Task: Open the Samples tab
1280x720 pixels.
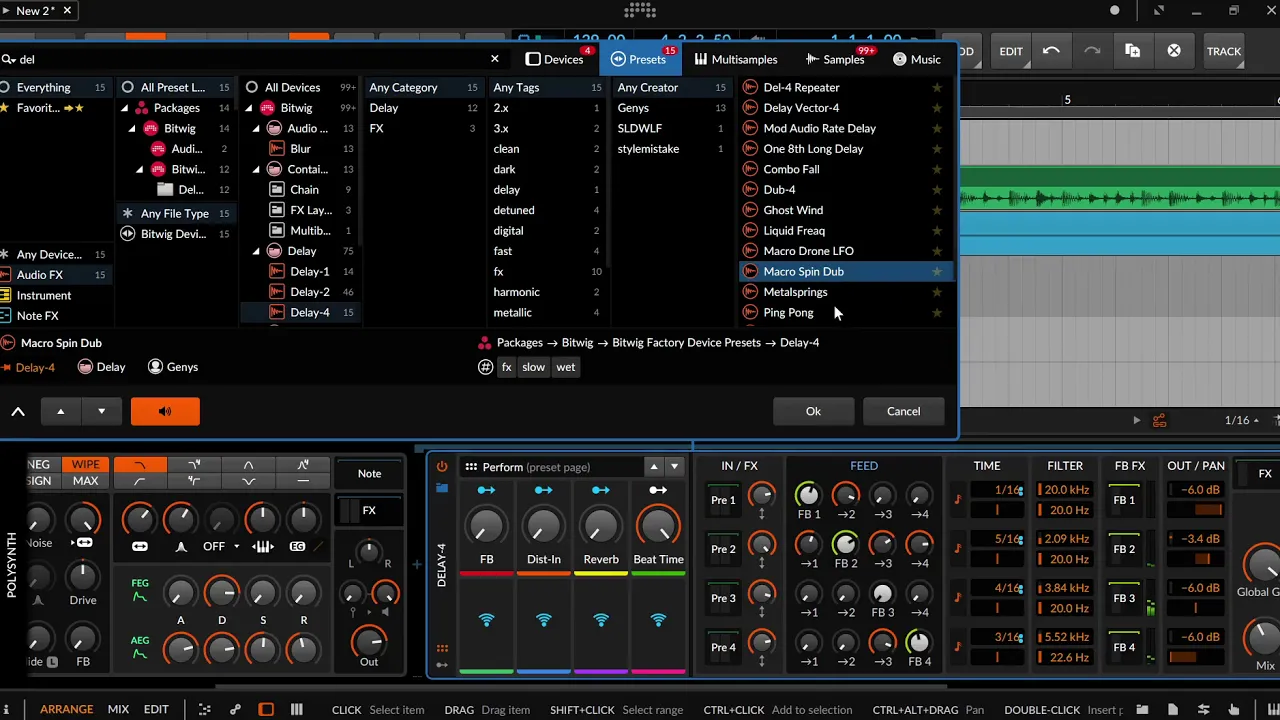Action: pyautogui.click(x=835, y=59)
